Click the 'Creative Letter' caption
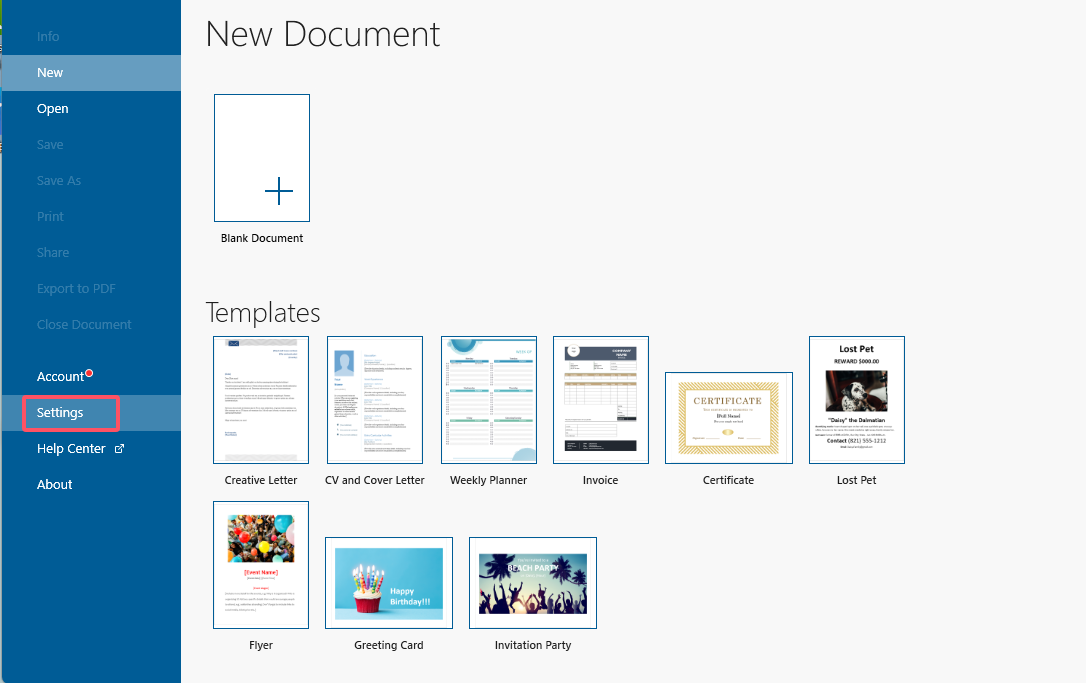Screen dimensions: 1086x683 coord(261,480)
